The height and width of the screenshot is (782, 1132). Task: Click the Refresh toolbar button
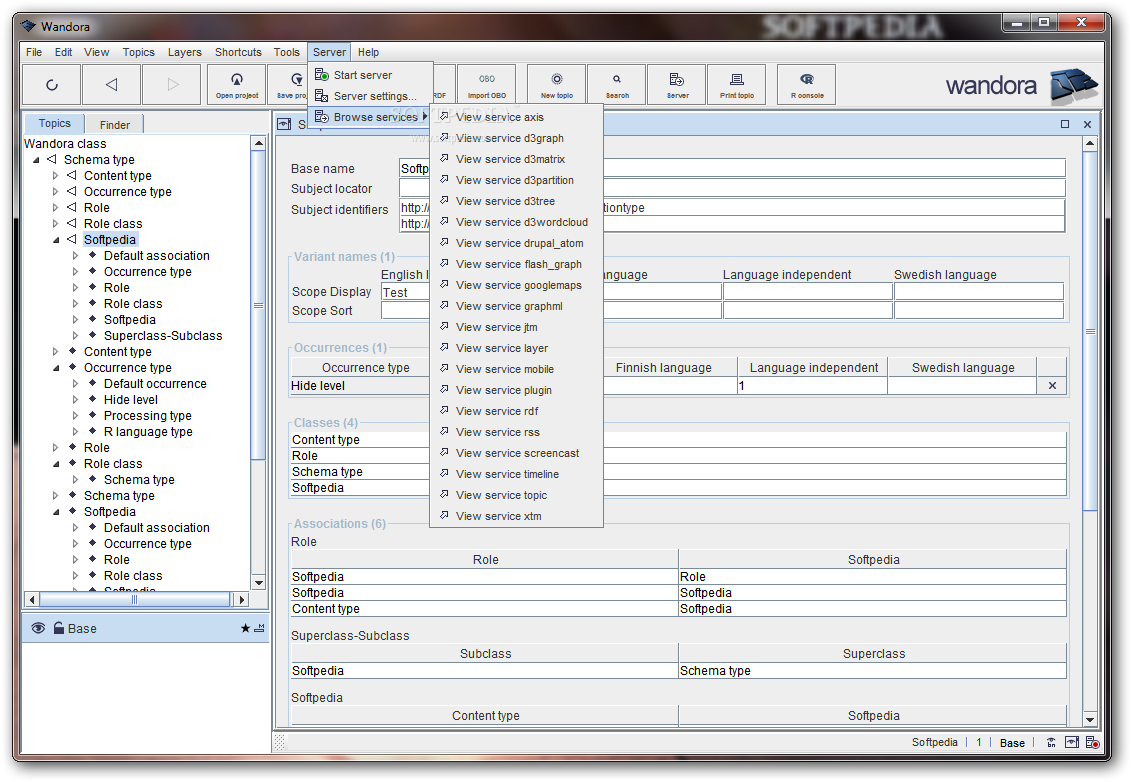52,84
